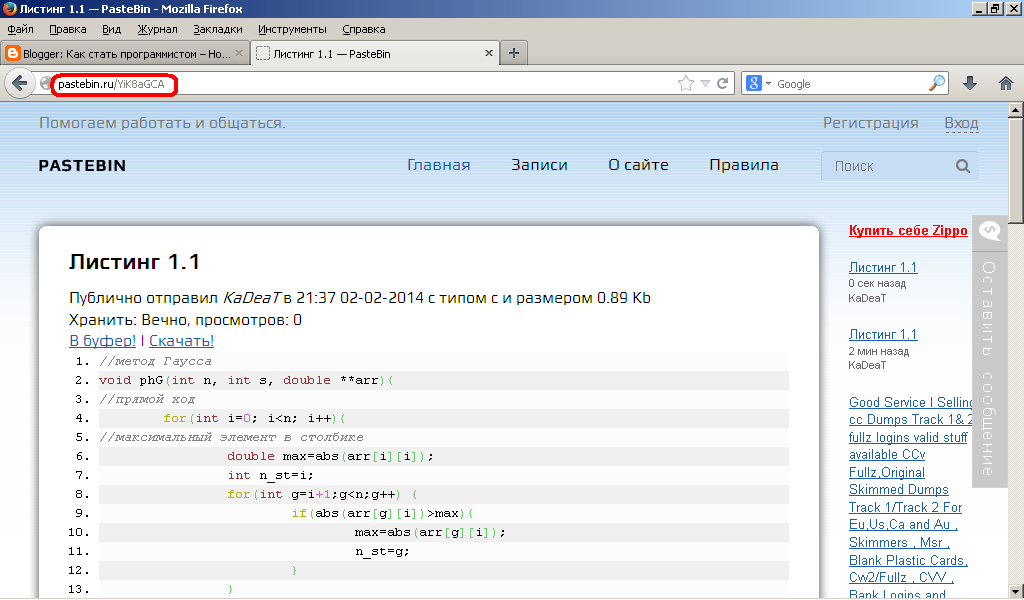Image resolution: width=1024 pixels, height=600 pixels.
Task: Go to Главная in the site navigation
Action: click(x=439, y=165)
